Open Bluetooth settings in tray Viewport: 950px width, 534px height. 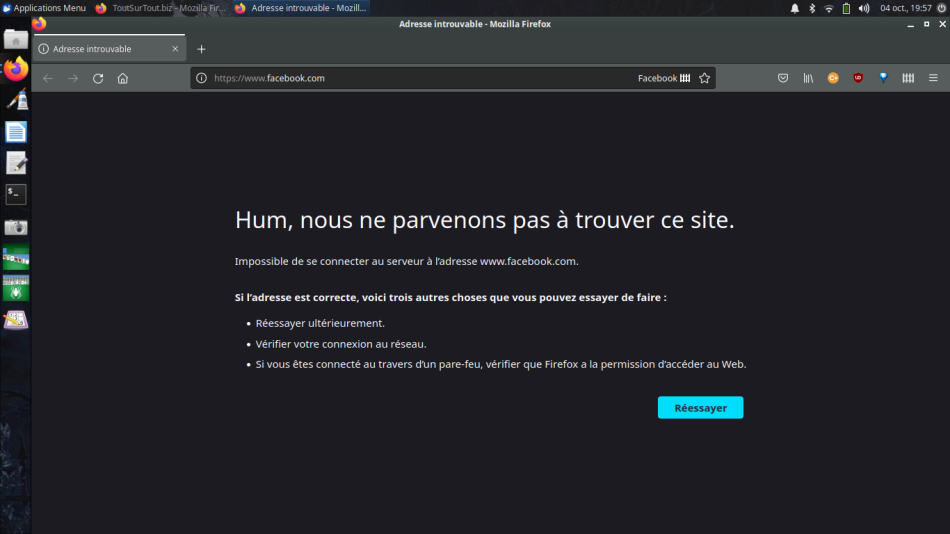pos(812,8)
